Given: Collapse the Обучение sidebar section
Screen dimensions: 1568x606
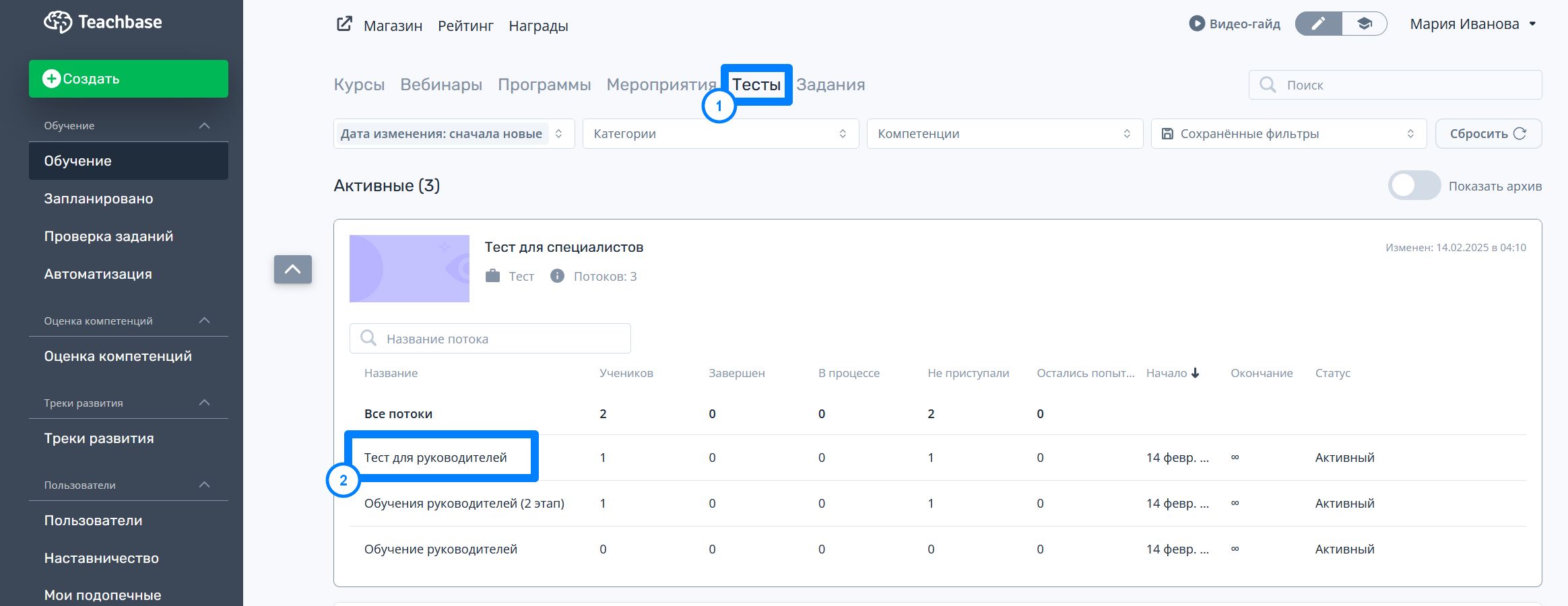Looking at the screenshot, I should point(205,126).
